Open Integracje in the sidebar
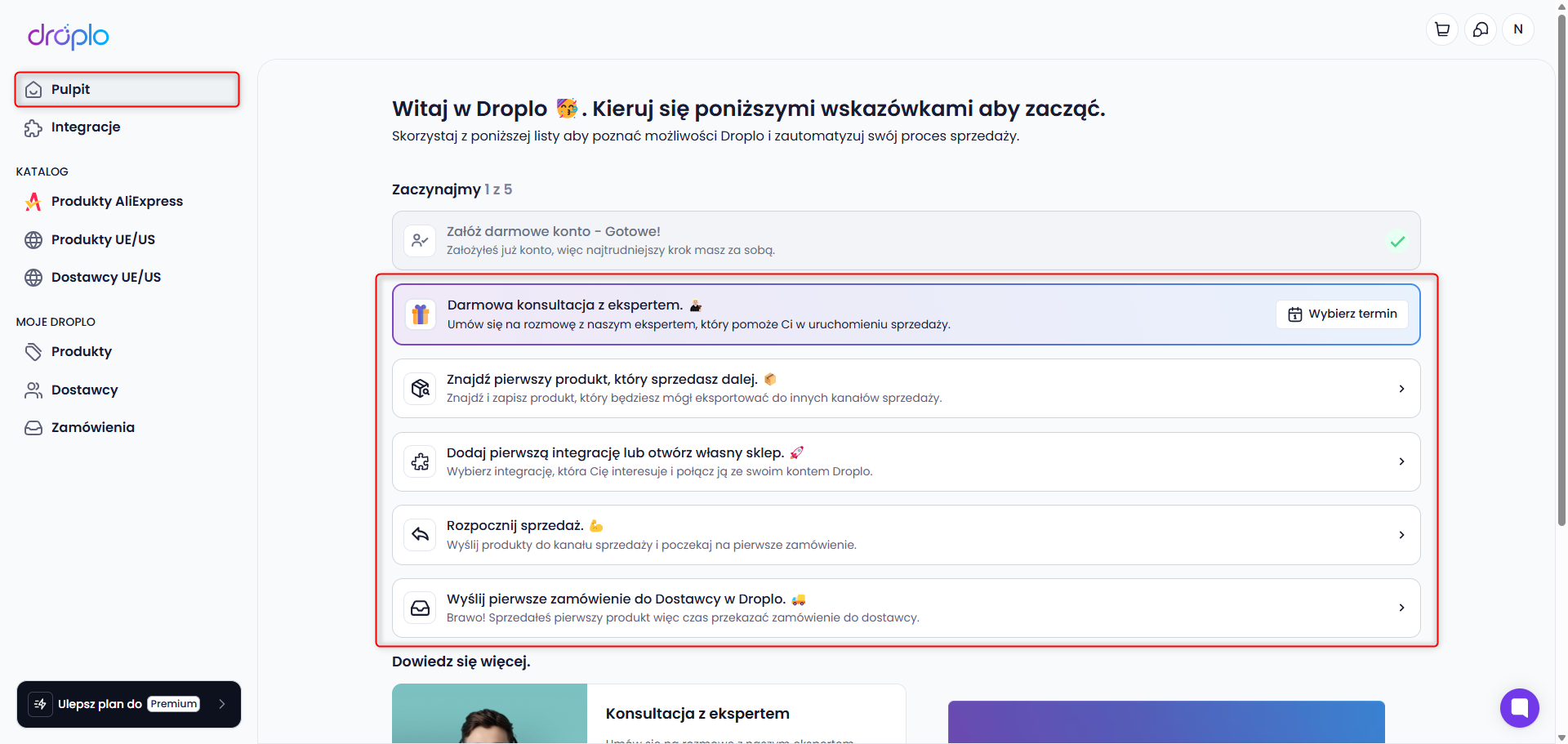1568x744 pixels. [127, 127]
